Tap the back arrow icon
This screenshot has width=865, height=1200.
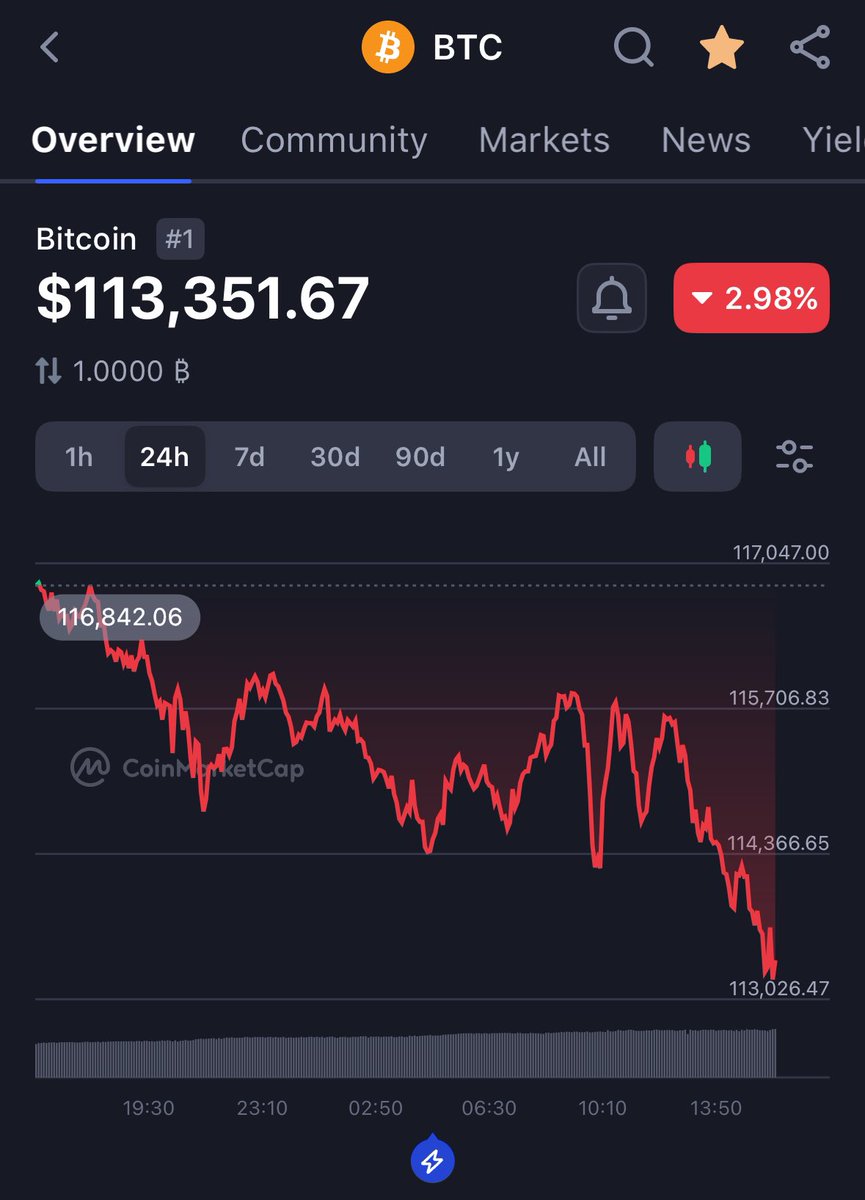(x=50, y=47)
